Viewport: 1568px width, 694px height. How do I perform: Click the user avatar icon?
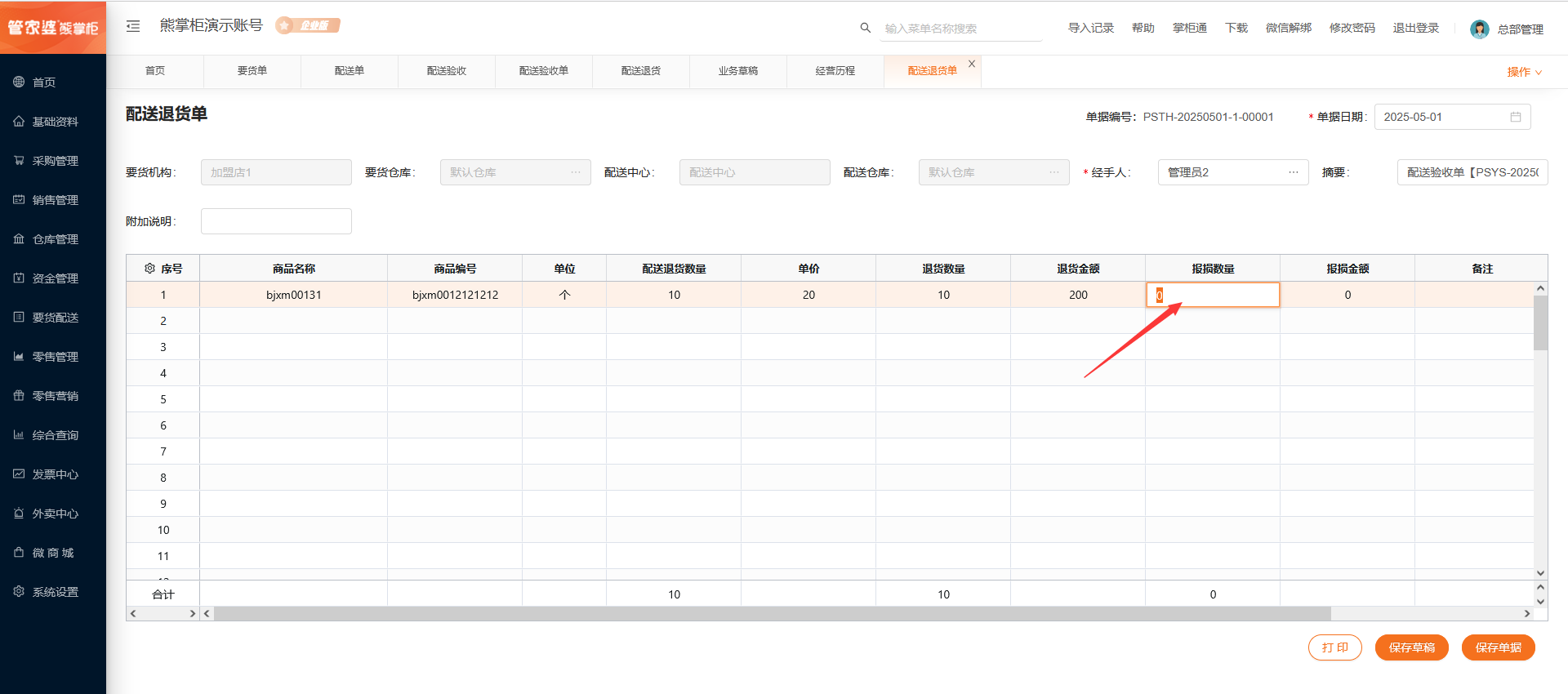pos(1479,29)
